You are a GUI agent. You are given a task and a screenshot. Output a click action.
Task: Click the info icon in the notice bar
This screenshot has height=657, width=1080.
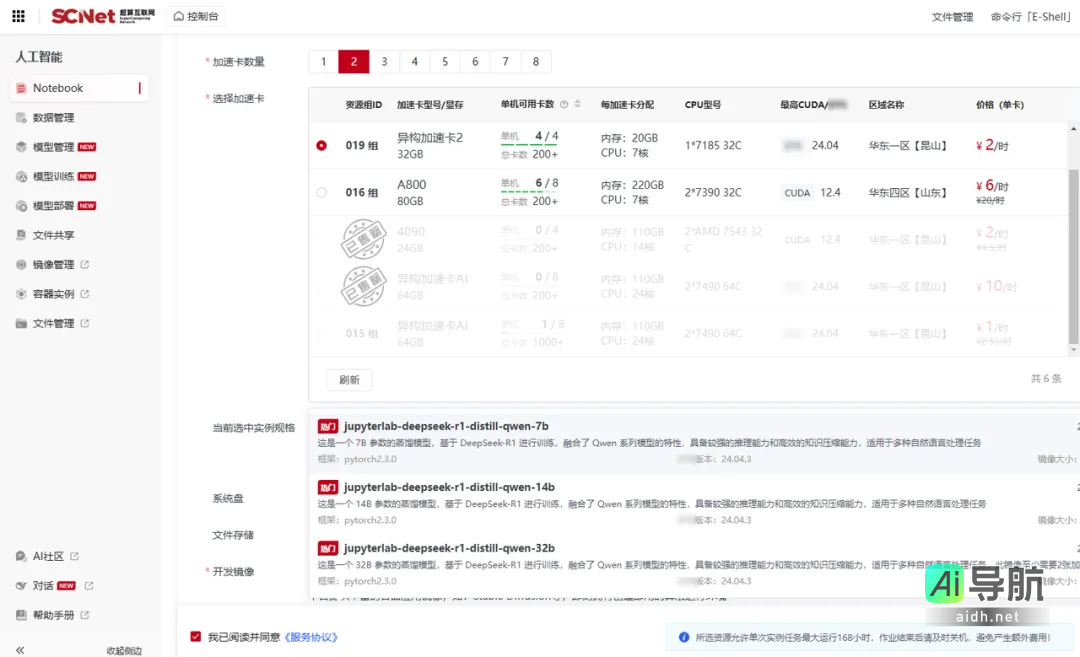(x=684, y=637)
